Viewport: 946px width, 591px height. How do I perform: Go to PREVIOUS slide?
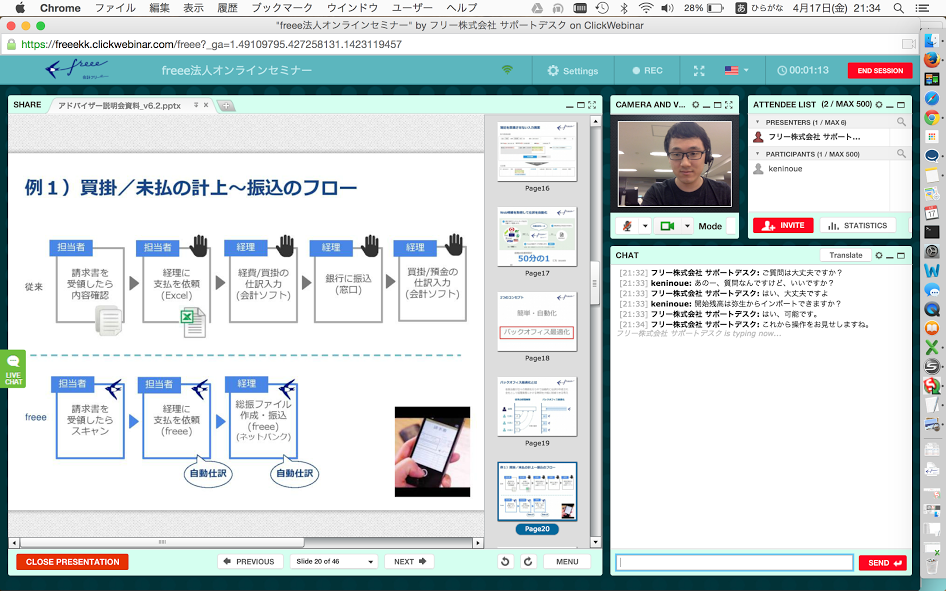249,561
